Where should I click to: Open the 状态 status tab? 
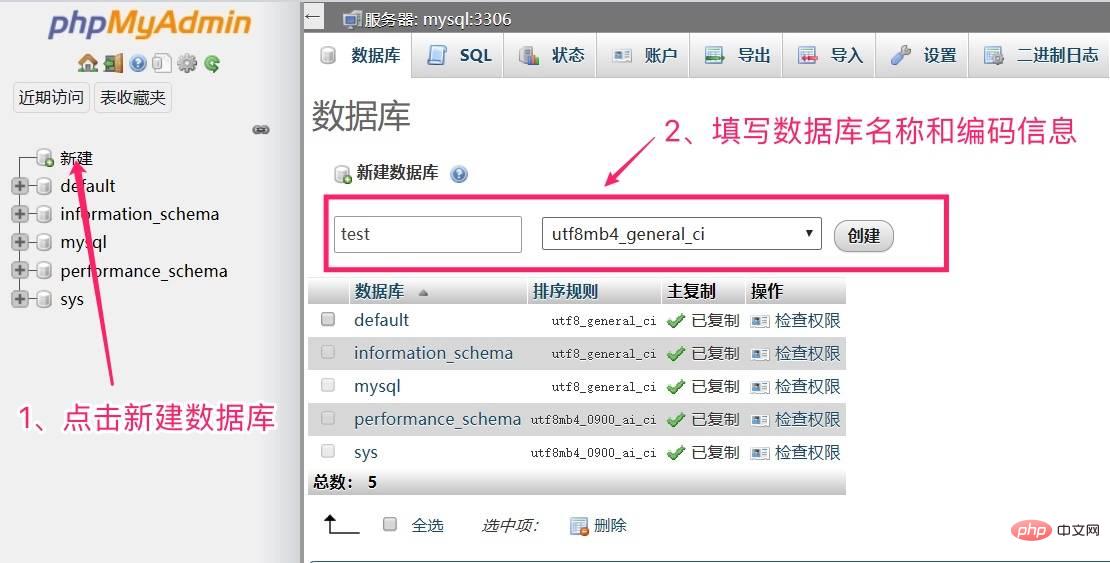pyautogui.click(x=551, y=55)
